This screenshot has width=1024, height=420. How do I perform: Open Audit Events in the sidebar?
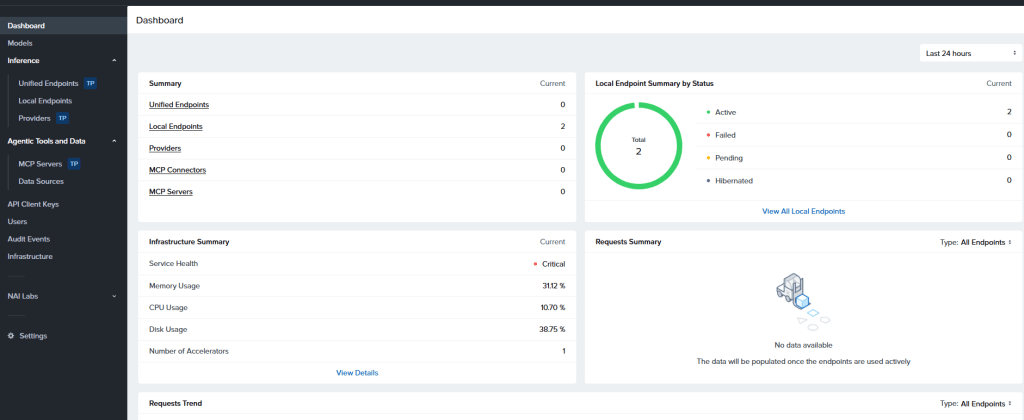pos(29,239)
